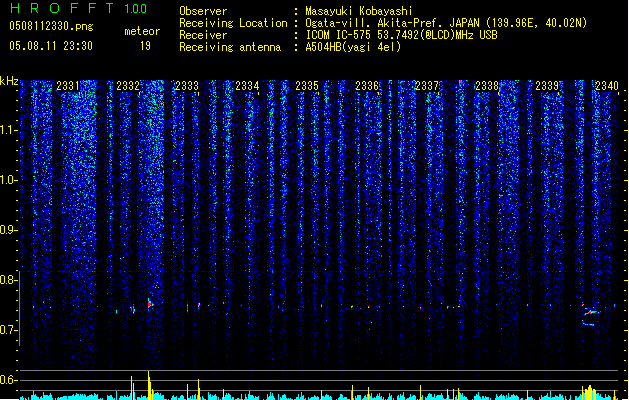Click the 1.0 frequency axis label
Screen dimensions: 629x400
(9, 180)
